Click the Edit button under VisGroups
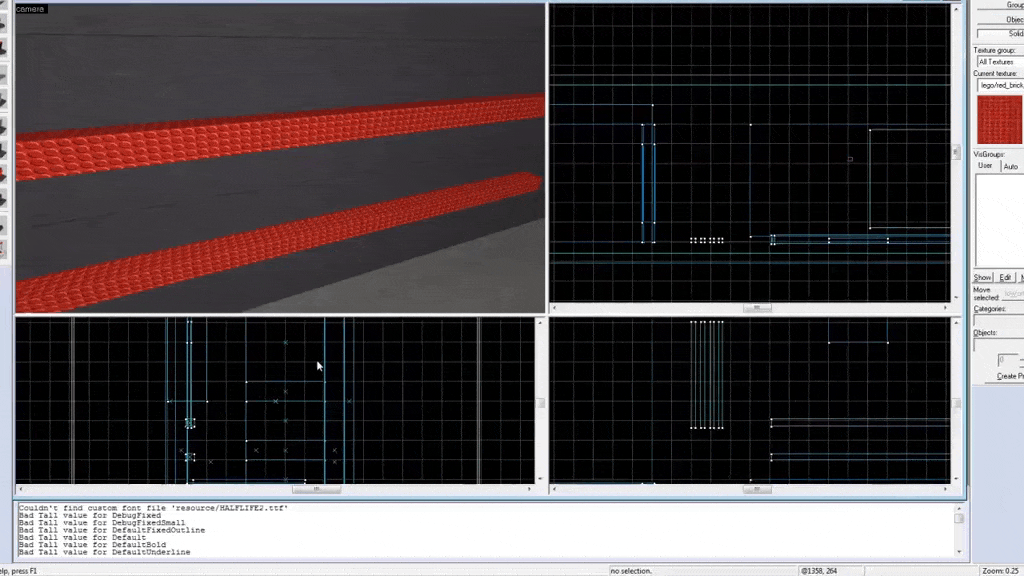The height and width of the screenshot is (576, 1024). pos(1006,277)
